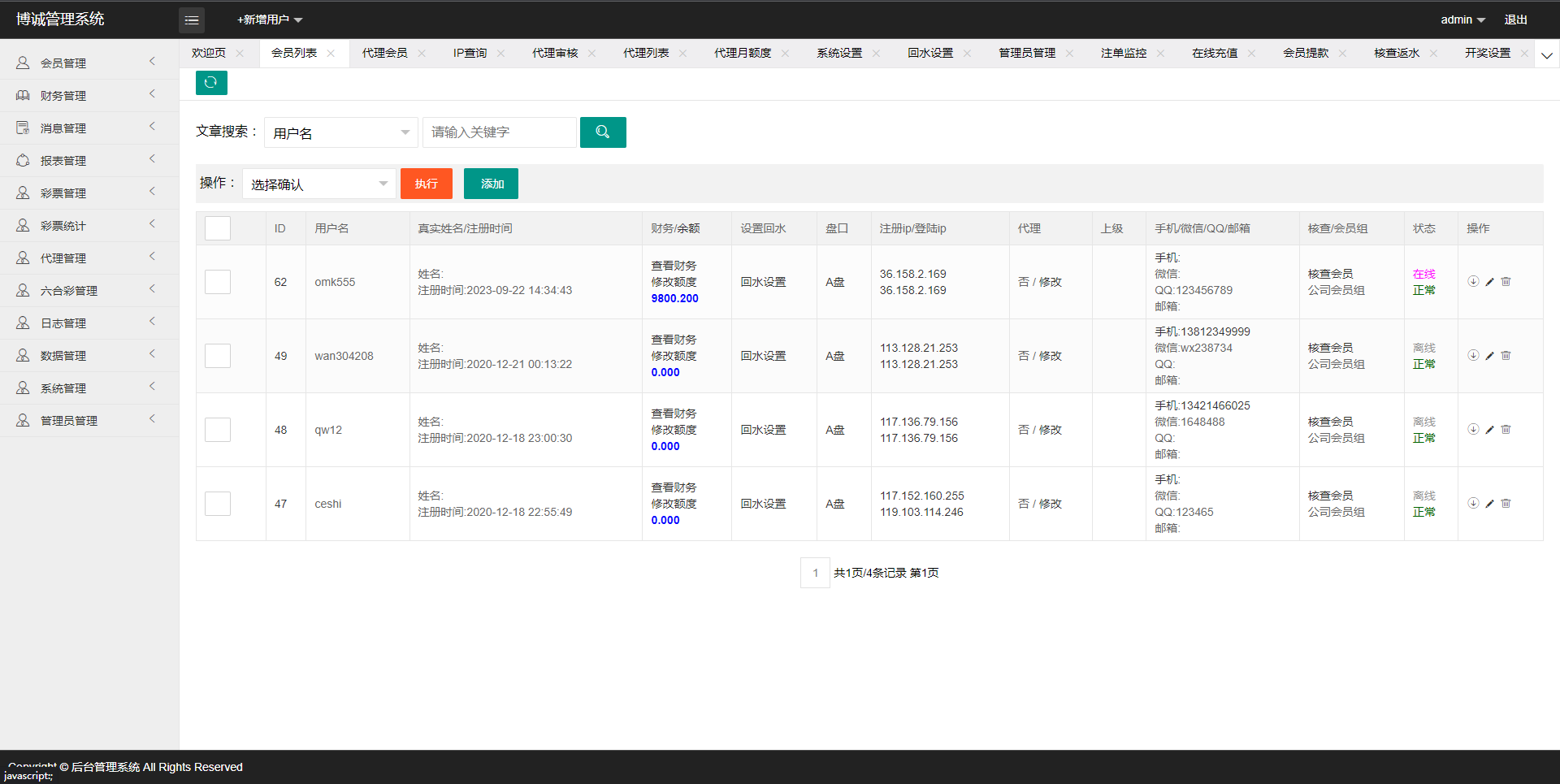This screenshot has height=784, width=1560.
Task: Select the checkbox for row ID 47
Action: (218, 504)
